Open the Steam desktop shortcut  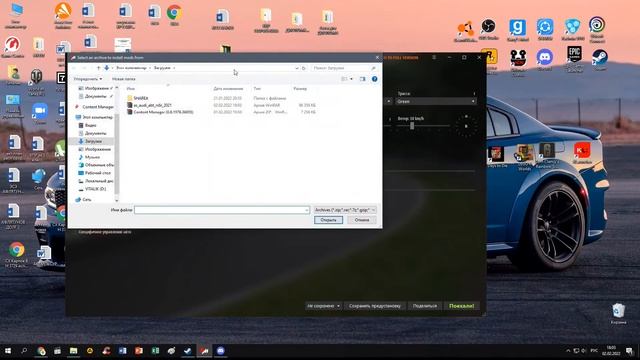coord(600,60)
